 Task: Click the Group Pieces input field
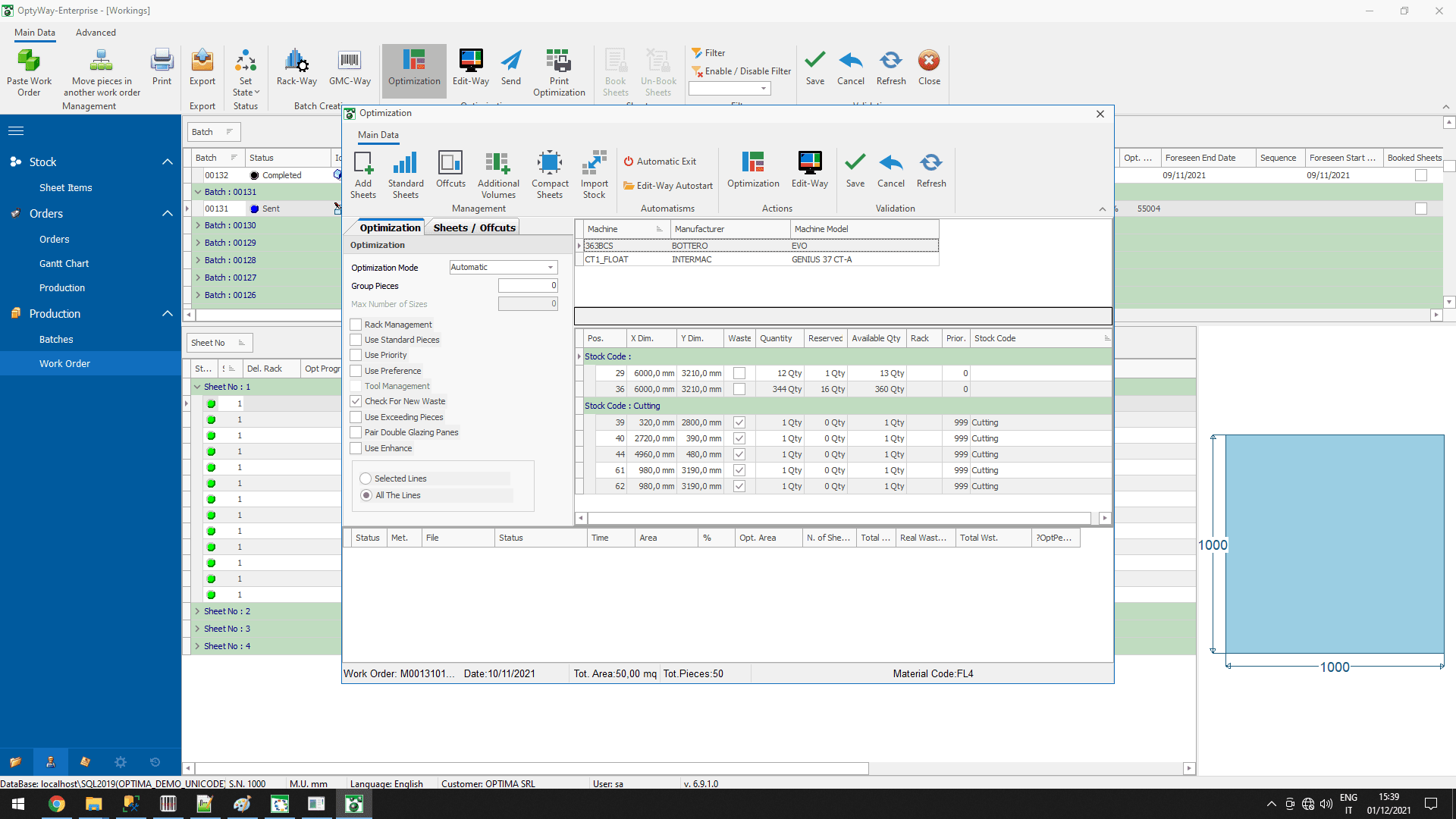pyautogui.click(x=528, y=286)
